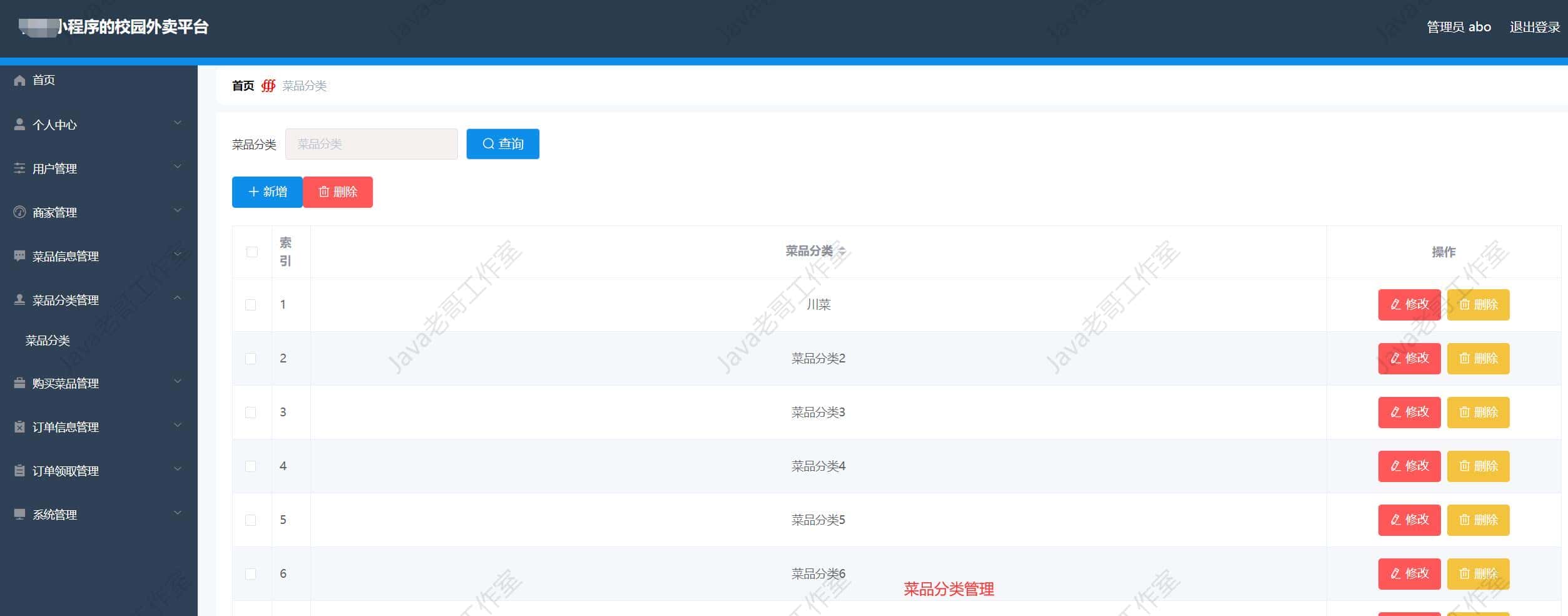Click 删除 button in the 菜品分类4 row
This screenshot has width=1568, height=616.
pos(1478,466)
